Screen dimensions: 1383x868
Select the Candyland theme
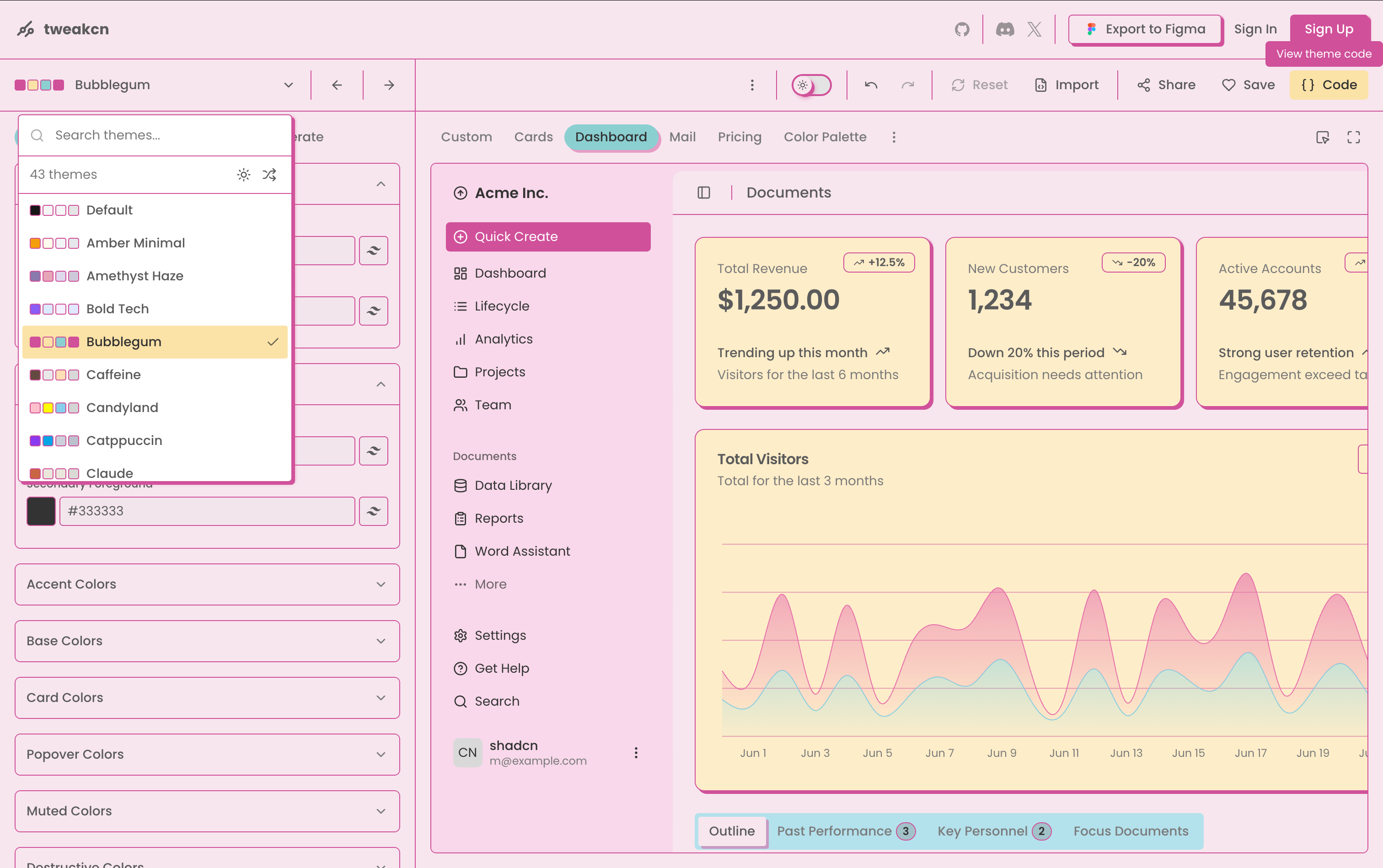(122, 407)
